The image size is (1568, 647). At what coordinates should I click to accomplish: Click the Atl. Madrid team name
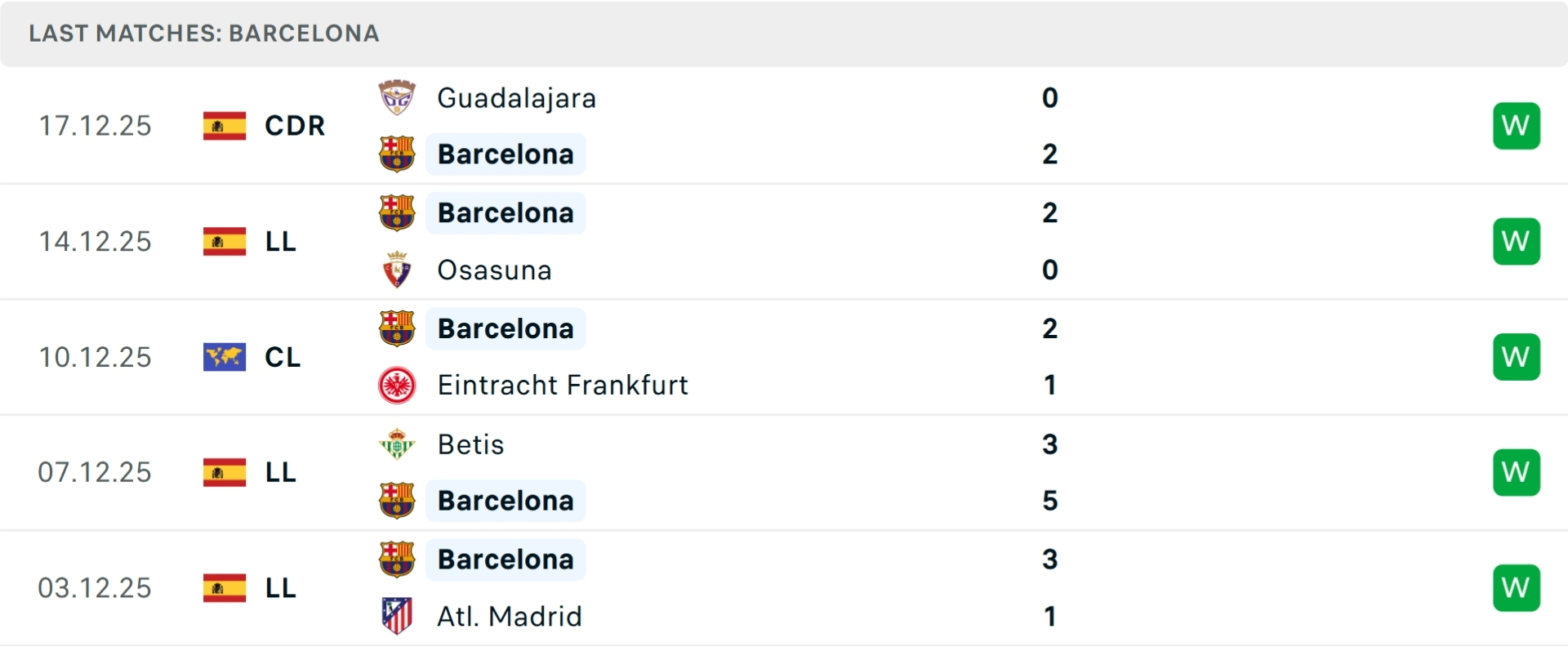click(510, 616)
